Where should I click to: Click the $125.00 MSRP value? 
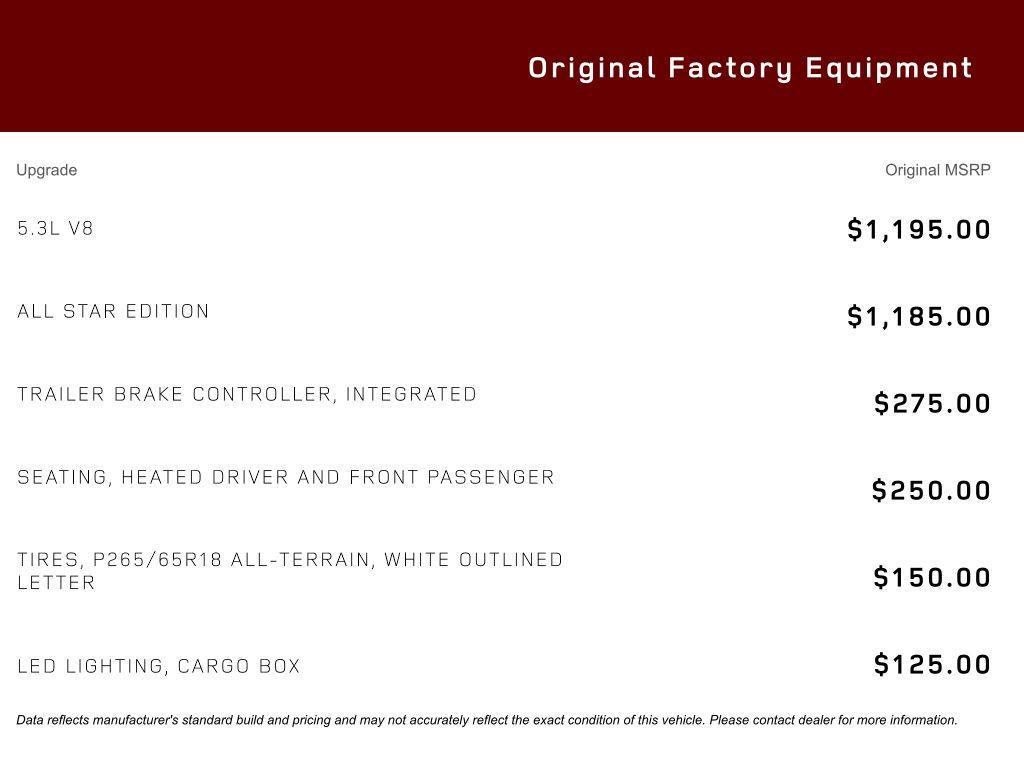point(932,664)
